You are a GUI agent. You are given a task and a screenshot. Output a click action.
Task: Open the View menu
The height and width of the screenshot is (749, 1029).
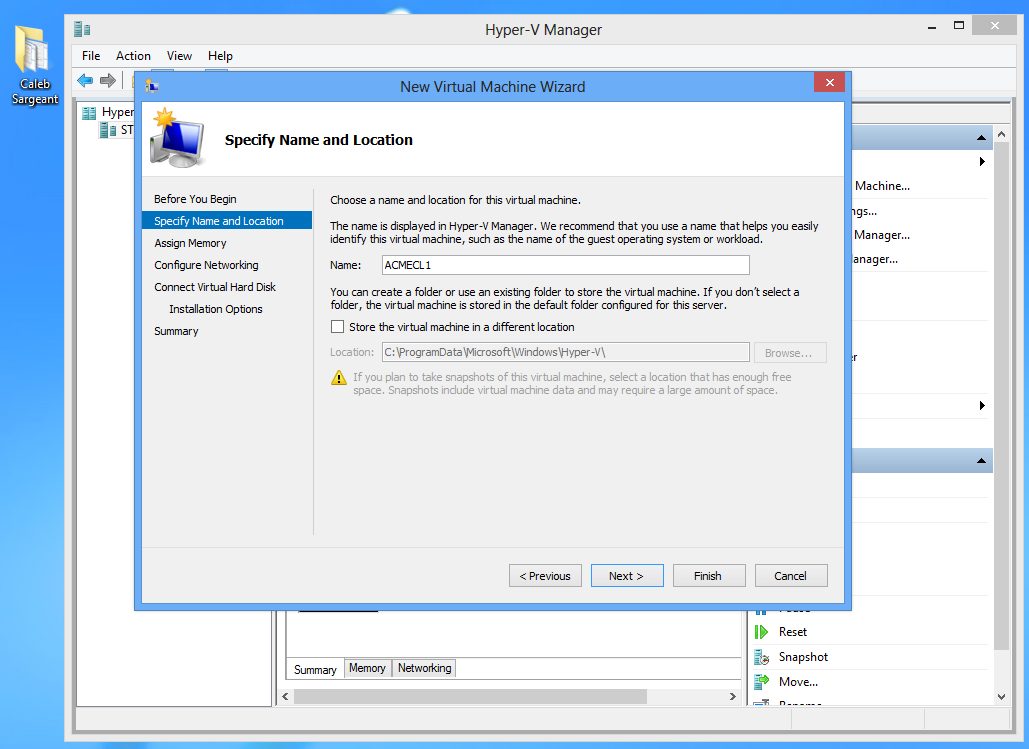[179, 56]
